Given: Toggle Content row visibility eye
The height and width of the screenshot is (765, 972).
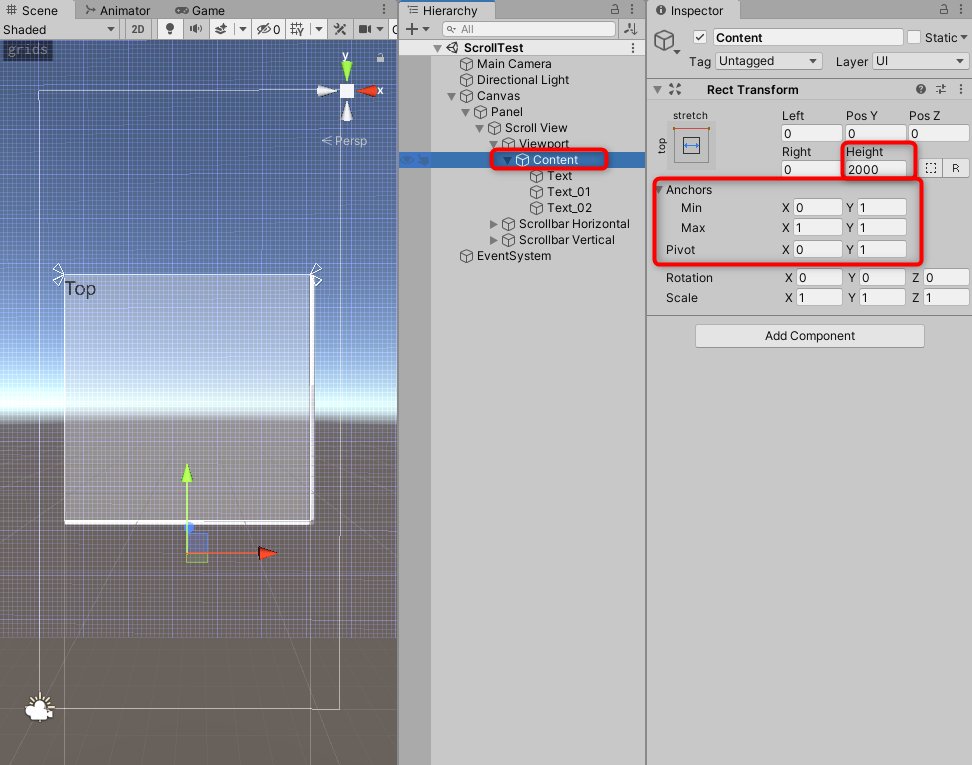Looking at the screenshot, I should point(407,160).
